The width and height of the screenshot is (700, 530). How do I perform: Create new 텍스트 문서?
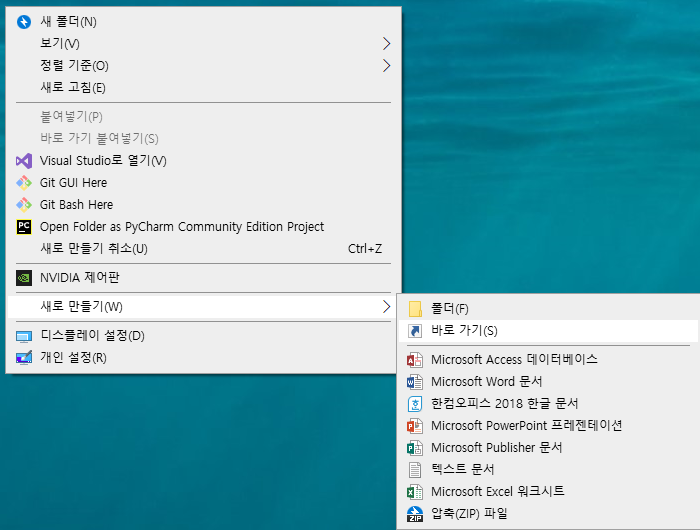coord(548,469)
